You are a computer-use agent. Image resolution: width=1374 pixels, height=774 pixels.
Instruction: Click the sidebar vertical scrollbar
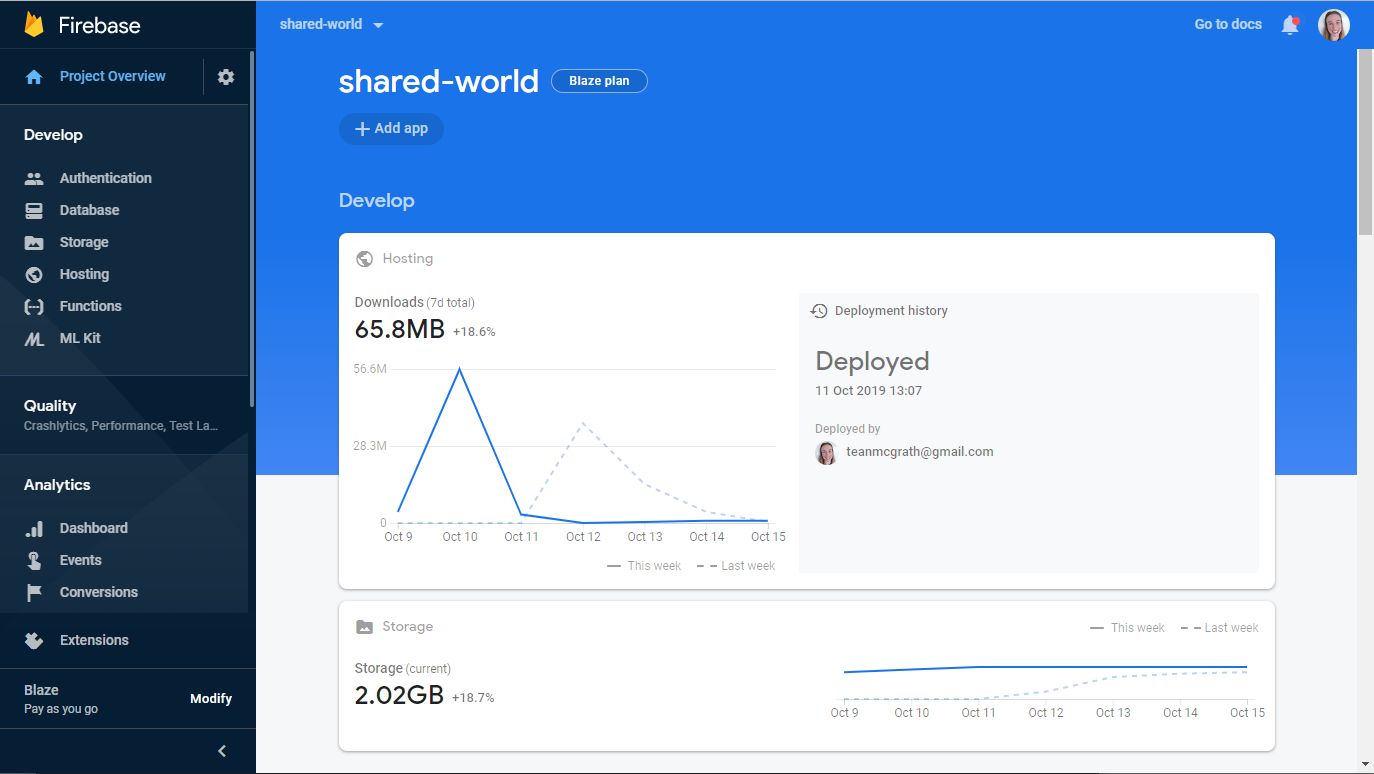point(251,228)
